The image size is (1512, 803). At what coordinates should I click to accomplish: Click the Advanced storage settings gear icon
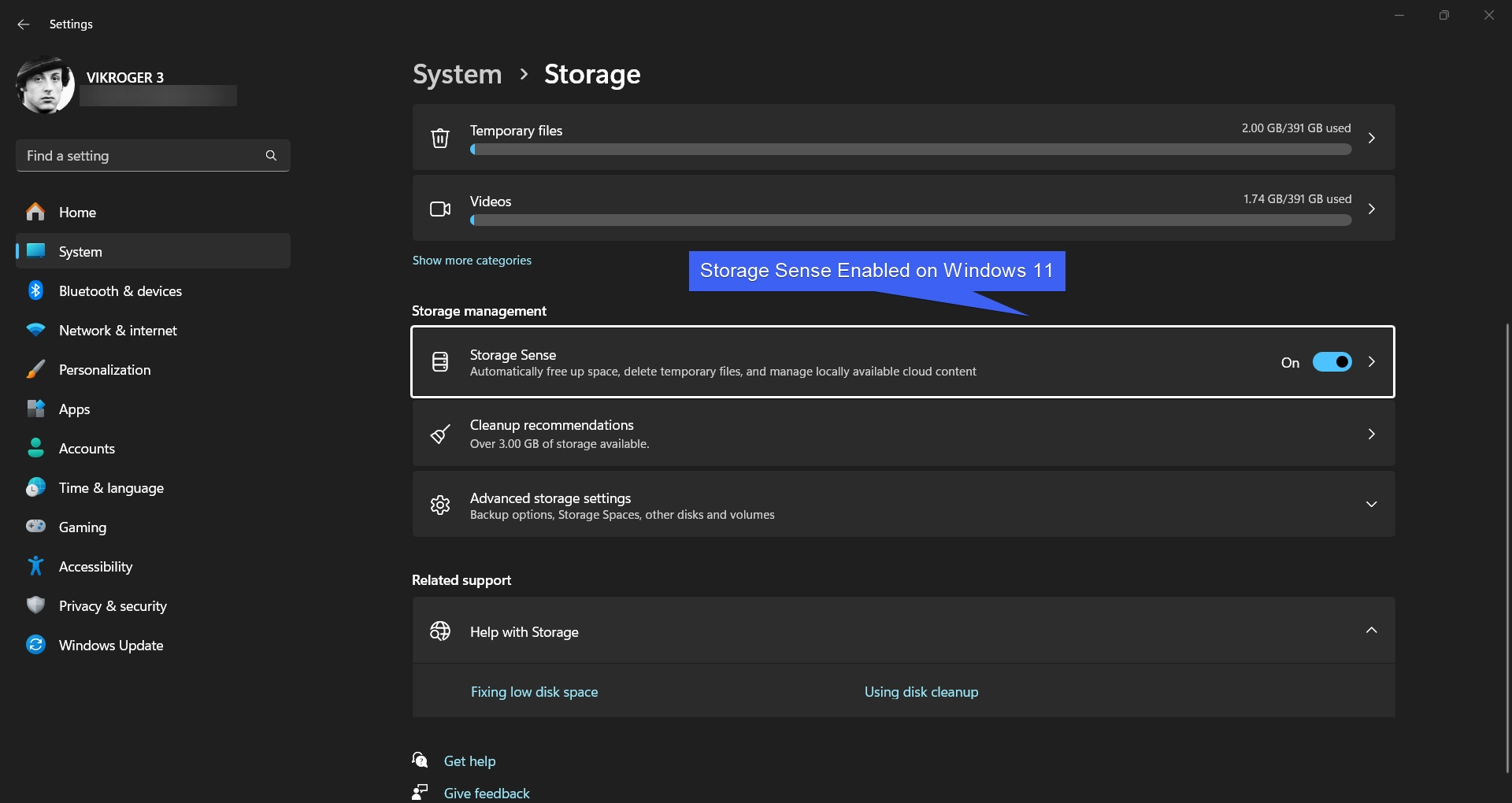tap(440, 505)
